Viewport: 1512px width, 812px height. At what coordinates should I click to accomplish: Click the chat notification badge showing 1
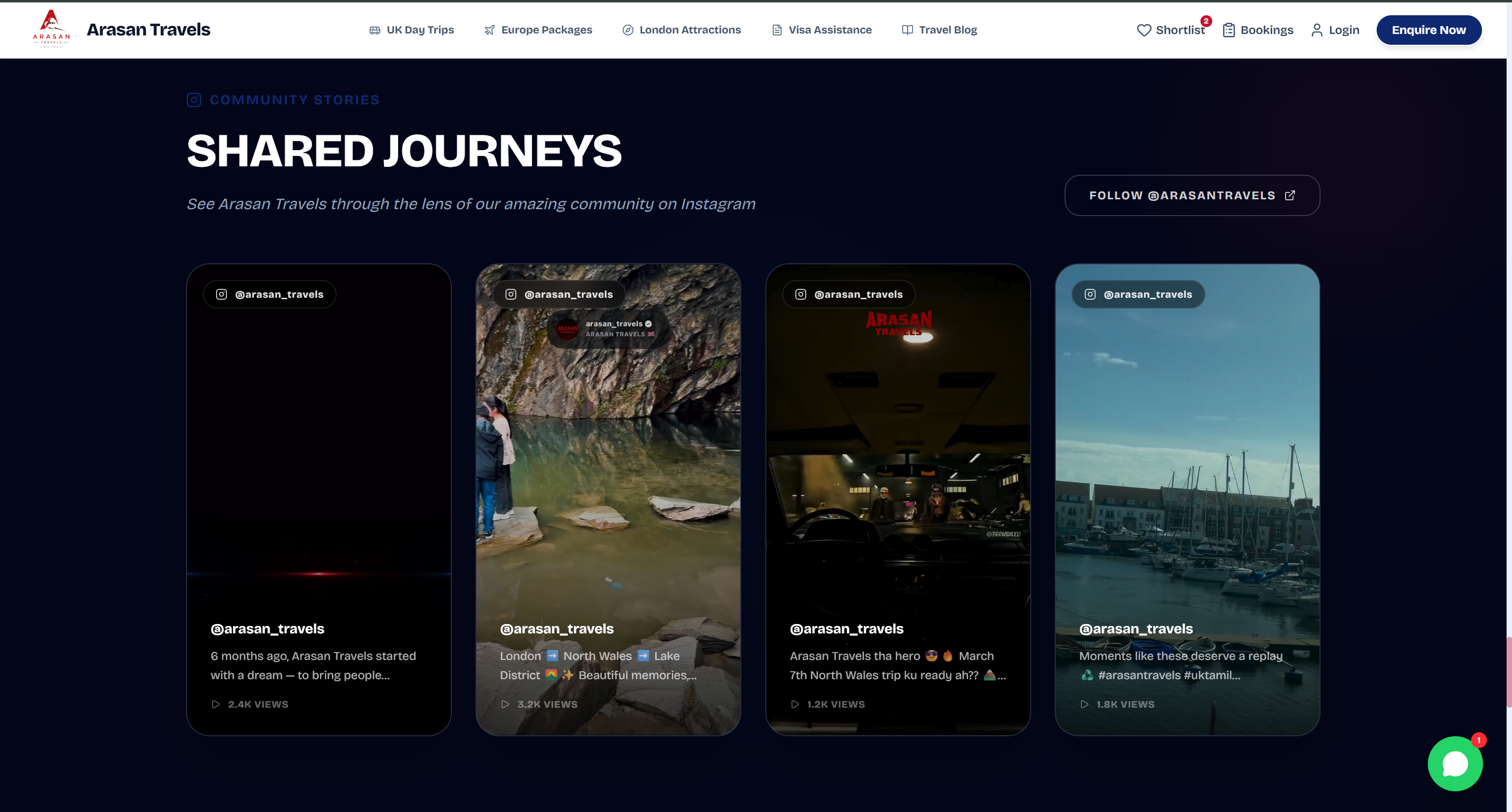click(1479, 741)
